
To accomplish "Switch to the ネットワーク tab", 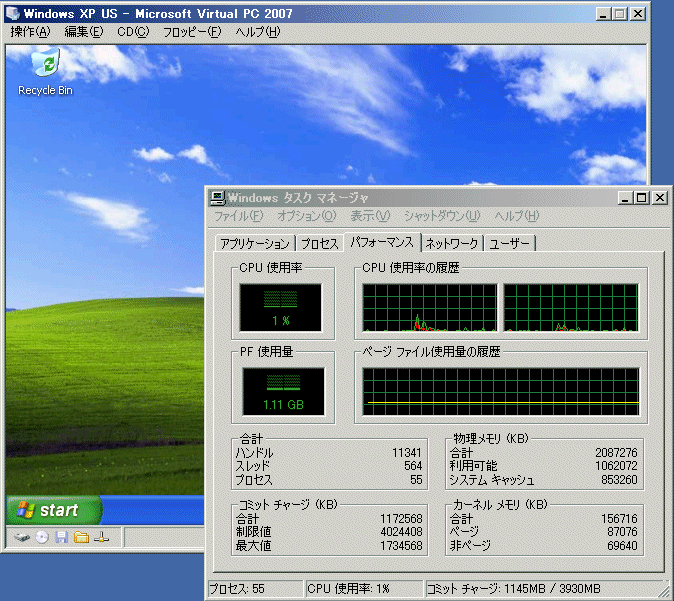I will (x=452, y=244).
